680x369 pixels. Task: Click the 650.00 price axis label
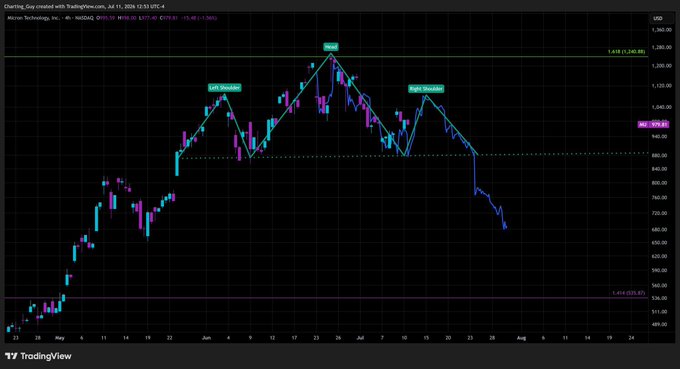pos(660,243)
